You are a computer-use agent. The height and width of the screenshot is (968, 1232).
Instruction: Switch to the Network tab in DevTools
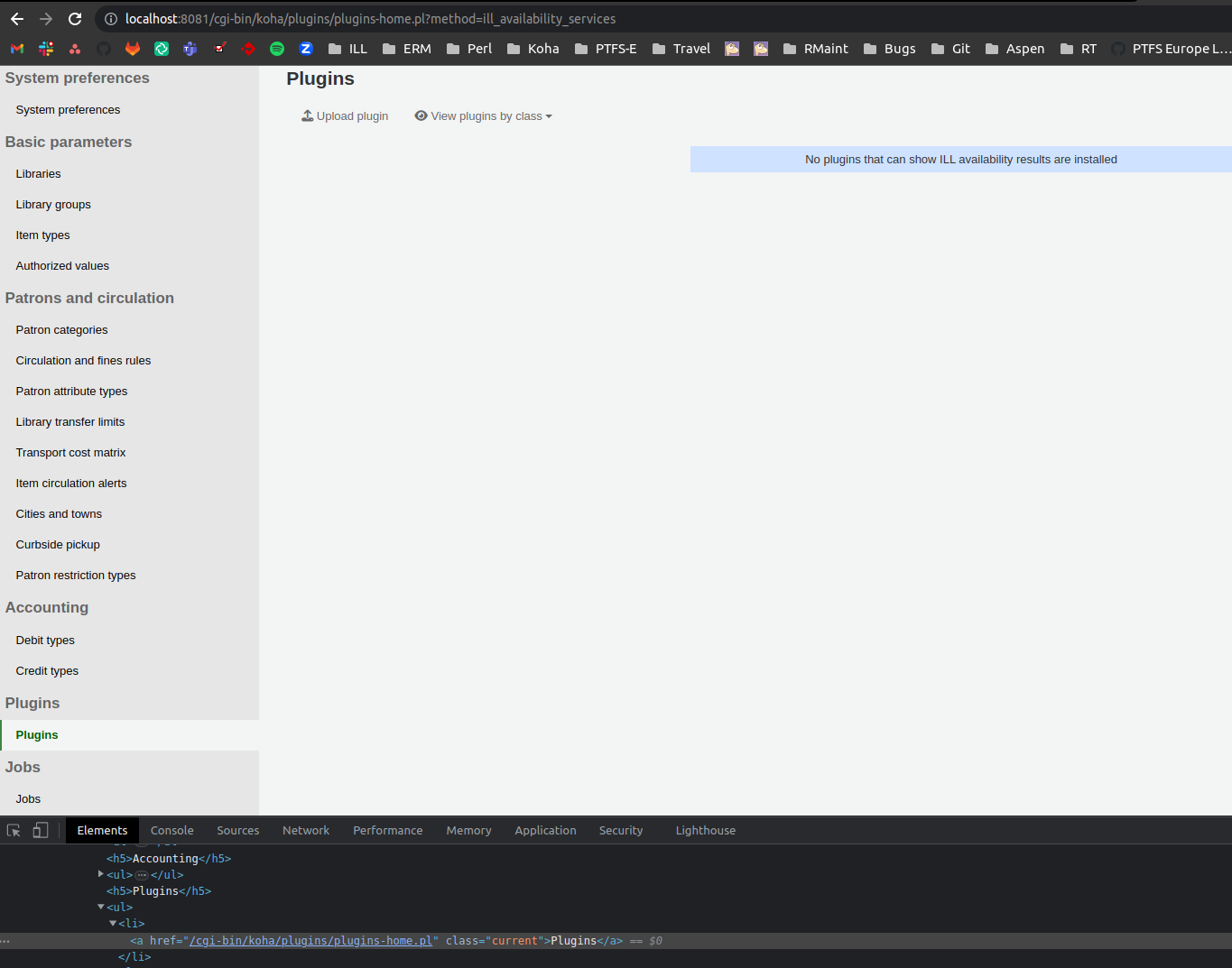coord(305,830)
